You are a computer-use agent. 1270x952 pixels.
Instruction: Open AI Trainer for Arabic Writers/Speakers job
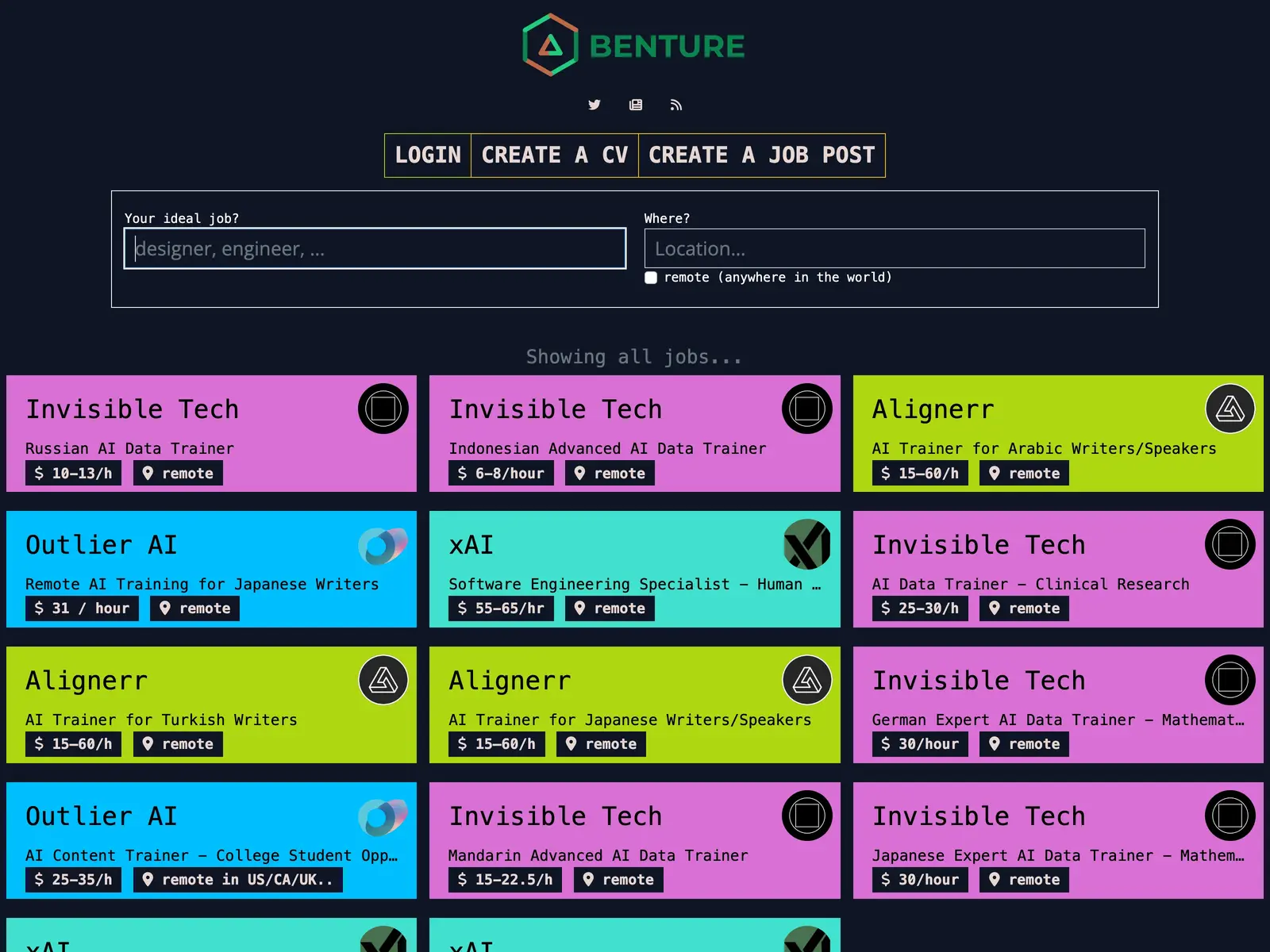point(1044,448)
